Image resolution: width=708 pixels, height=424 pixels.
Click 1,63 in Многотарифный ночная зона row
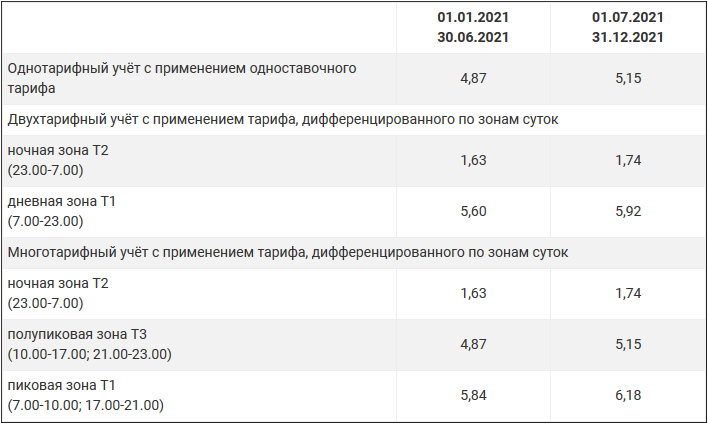click(473, 293)
